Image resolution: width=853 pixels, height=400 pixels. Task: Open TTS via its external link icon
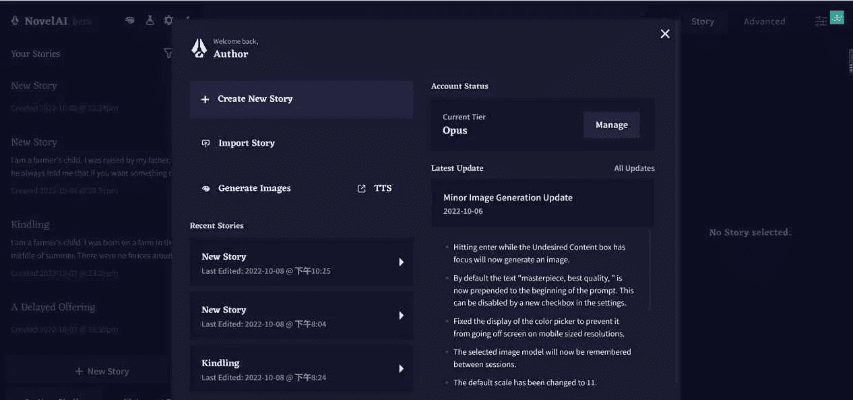361,188
